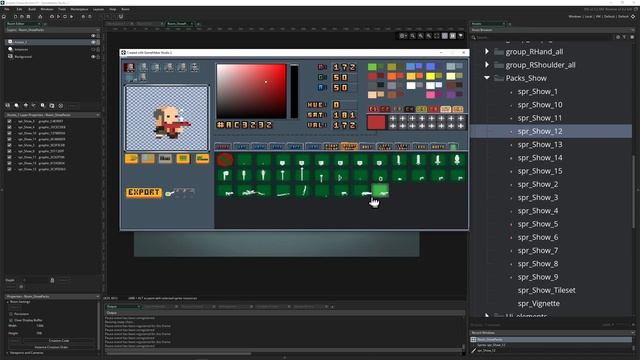Click the HUE value field showing 0
Image resolution: width=640 pixels, height=360 pixels.
coord(344,105)
